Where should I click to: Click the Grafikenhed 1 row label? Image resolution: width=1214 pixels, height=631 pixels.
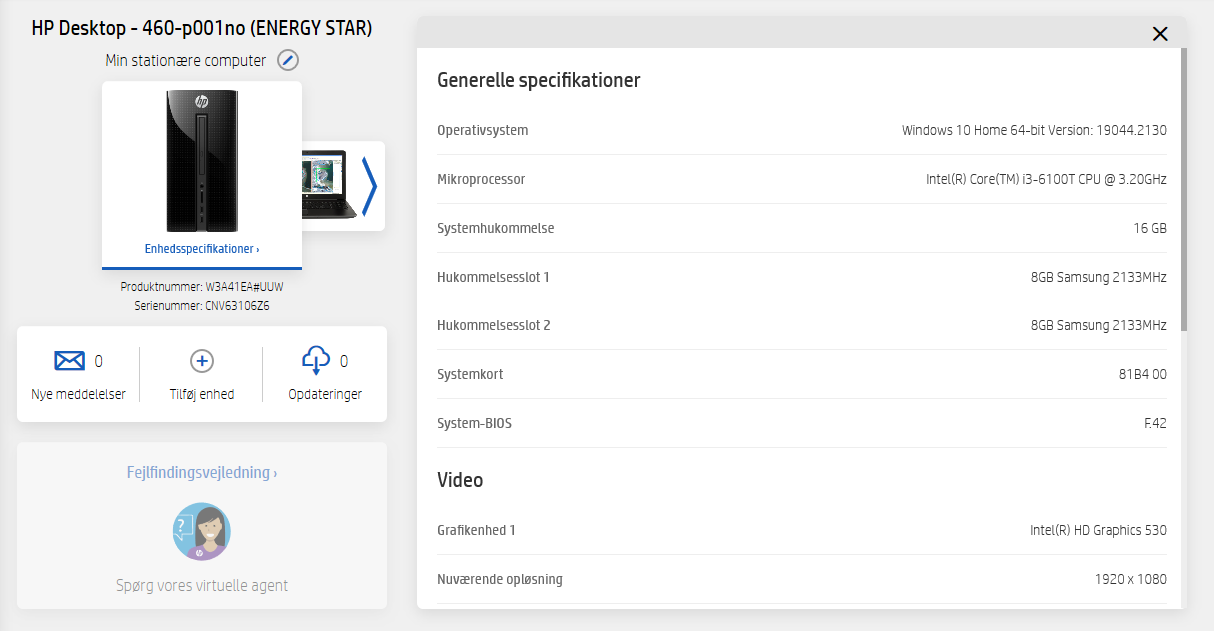pyautogui.click(x=476, y=530)
